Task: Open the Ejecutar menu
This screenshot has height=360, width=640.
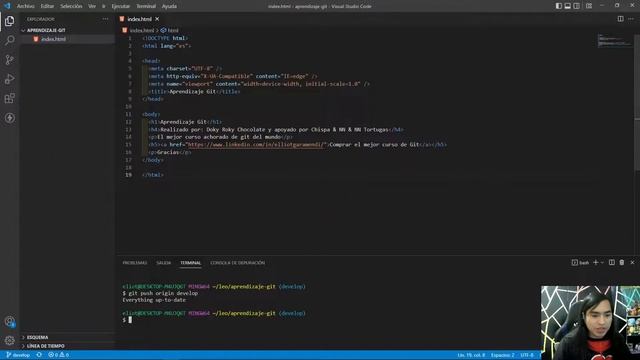Action: pos(121,6)
